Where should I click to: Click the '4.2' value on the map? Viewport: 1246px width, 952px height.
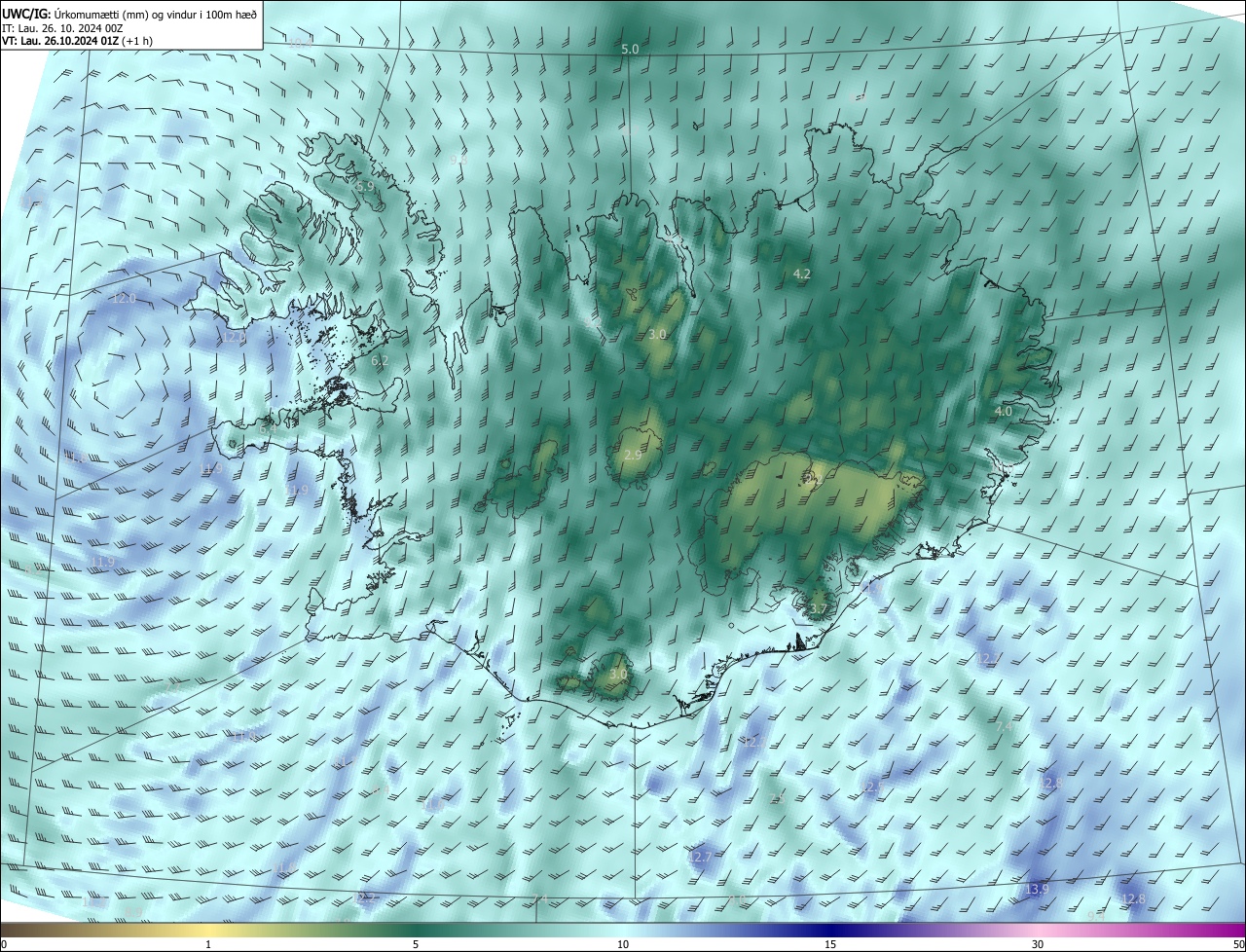802,275
